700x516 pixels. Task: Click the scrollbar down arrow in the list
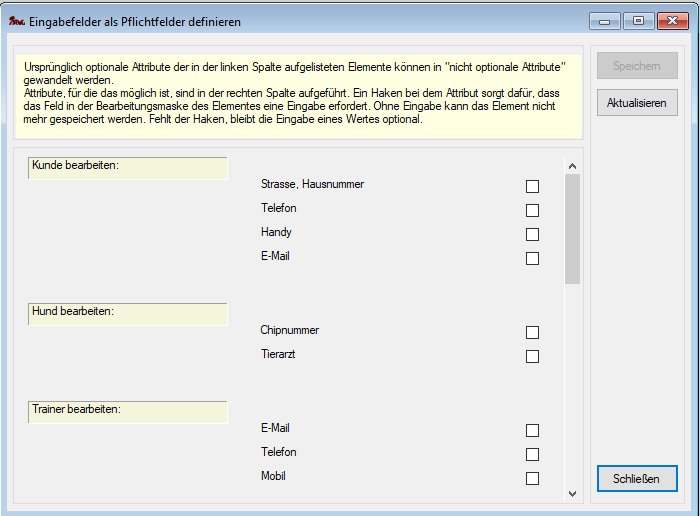pyautogui.click(x=572, y=493)
